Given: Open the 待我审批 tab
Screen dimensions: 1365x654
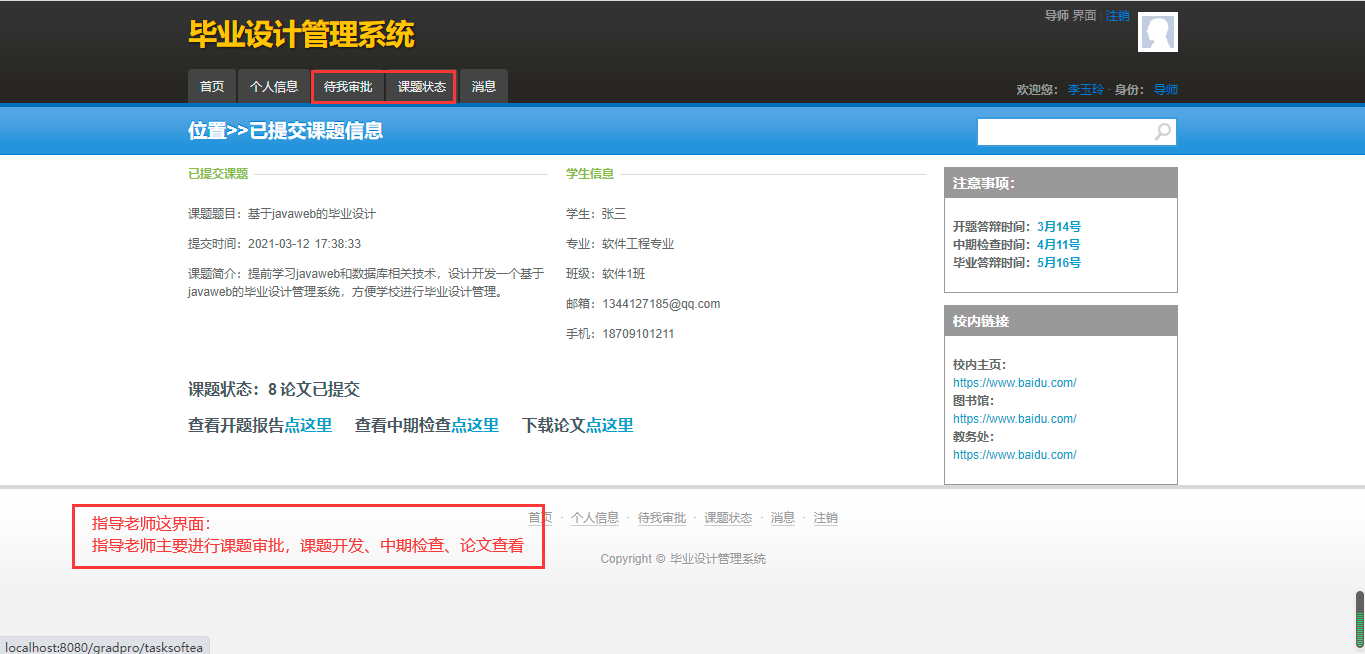Looking at the screenshot, I should coord(348,87).
